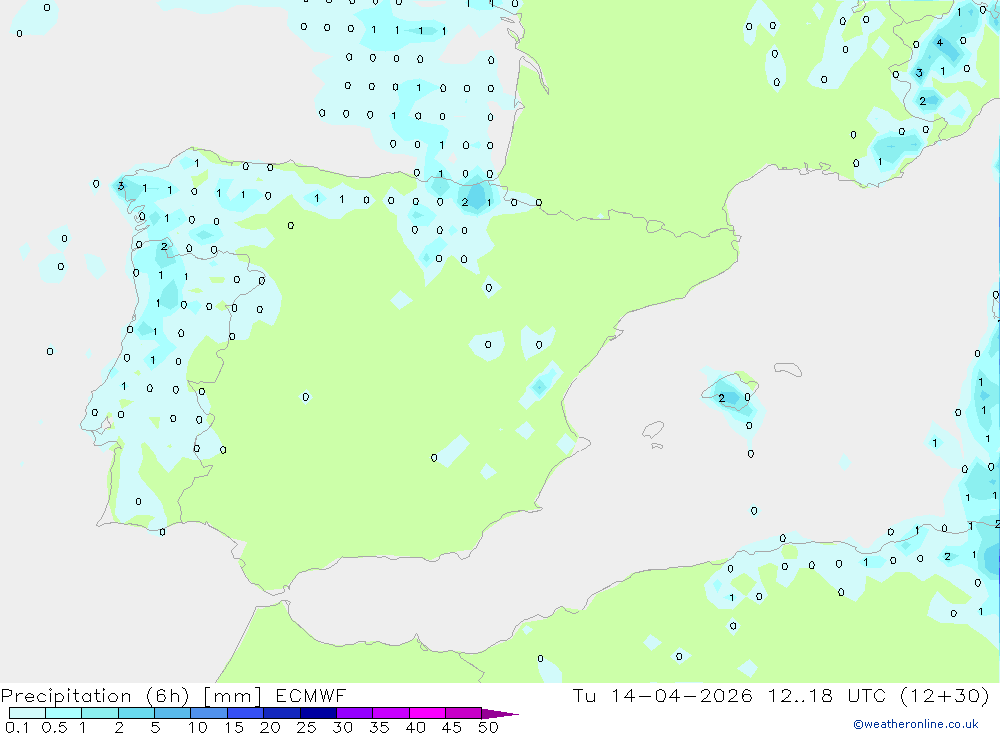
Task: Pick the 25–30 mm navy legend segment
Action: coord(318,713)
